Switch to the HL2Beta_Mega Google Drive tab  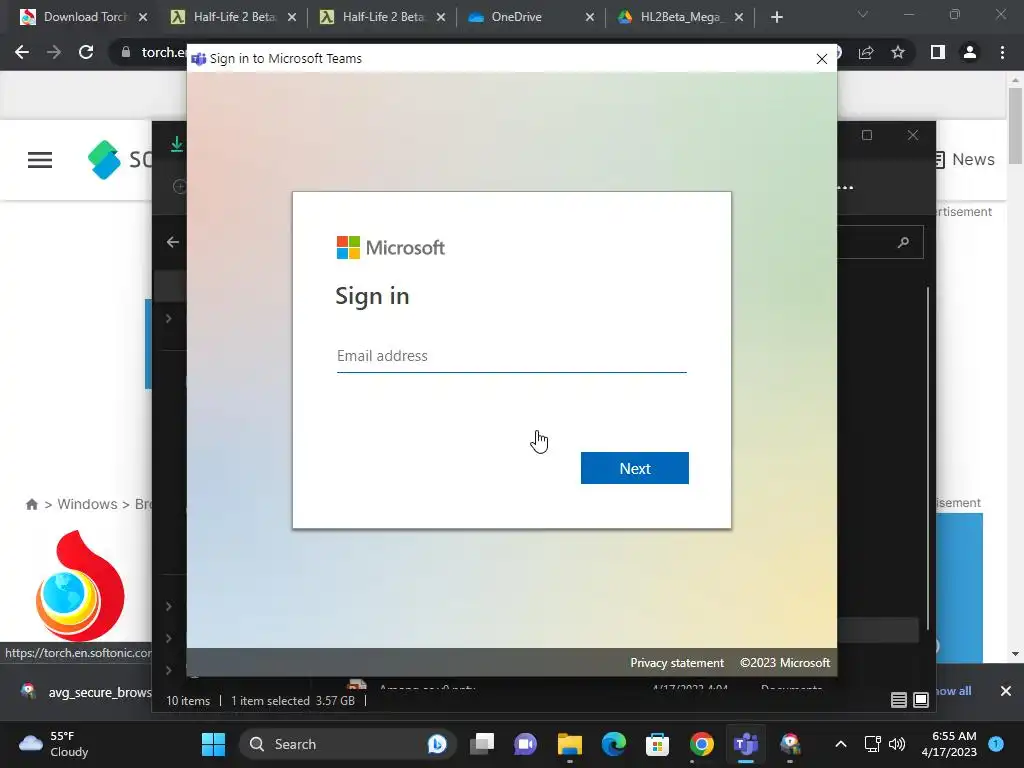pos(680,17)
